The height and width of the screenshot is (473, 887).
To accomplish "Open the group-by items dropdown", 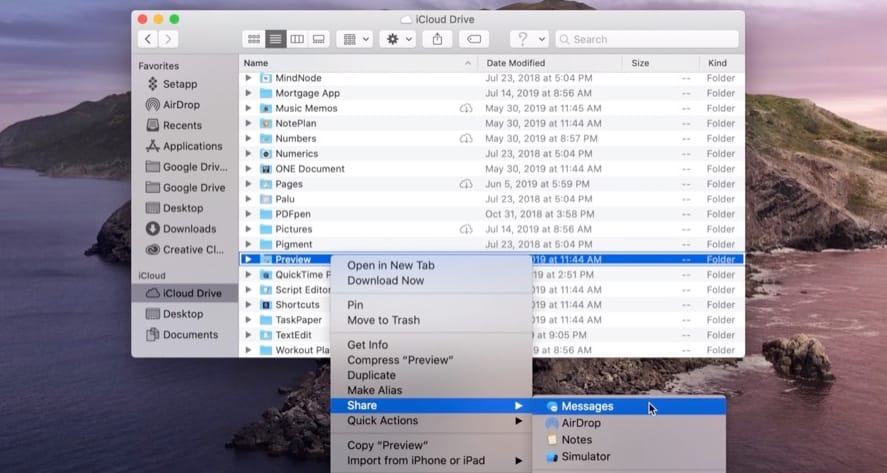I will click(355, 39).
